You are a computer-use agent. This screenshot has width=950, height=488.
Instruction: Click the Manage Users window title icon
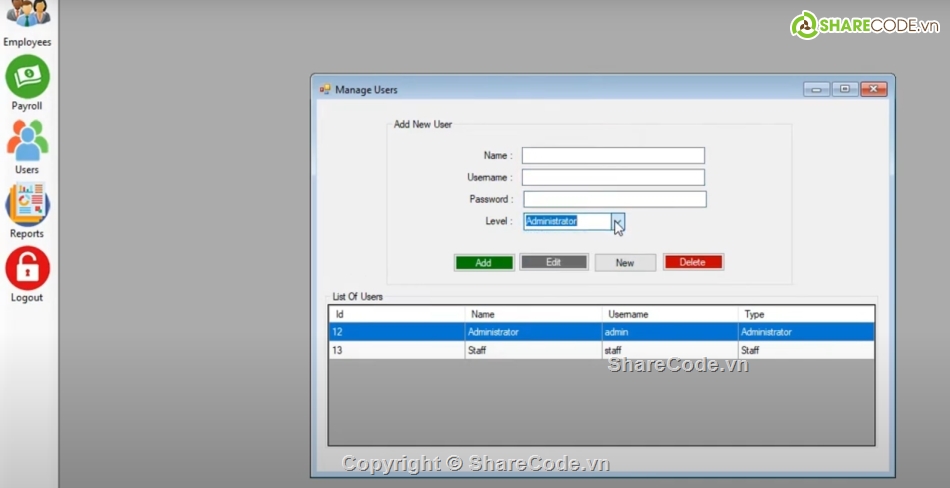pos(325,90)
